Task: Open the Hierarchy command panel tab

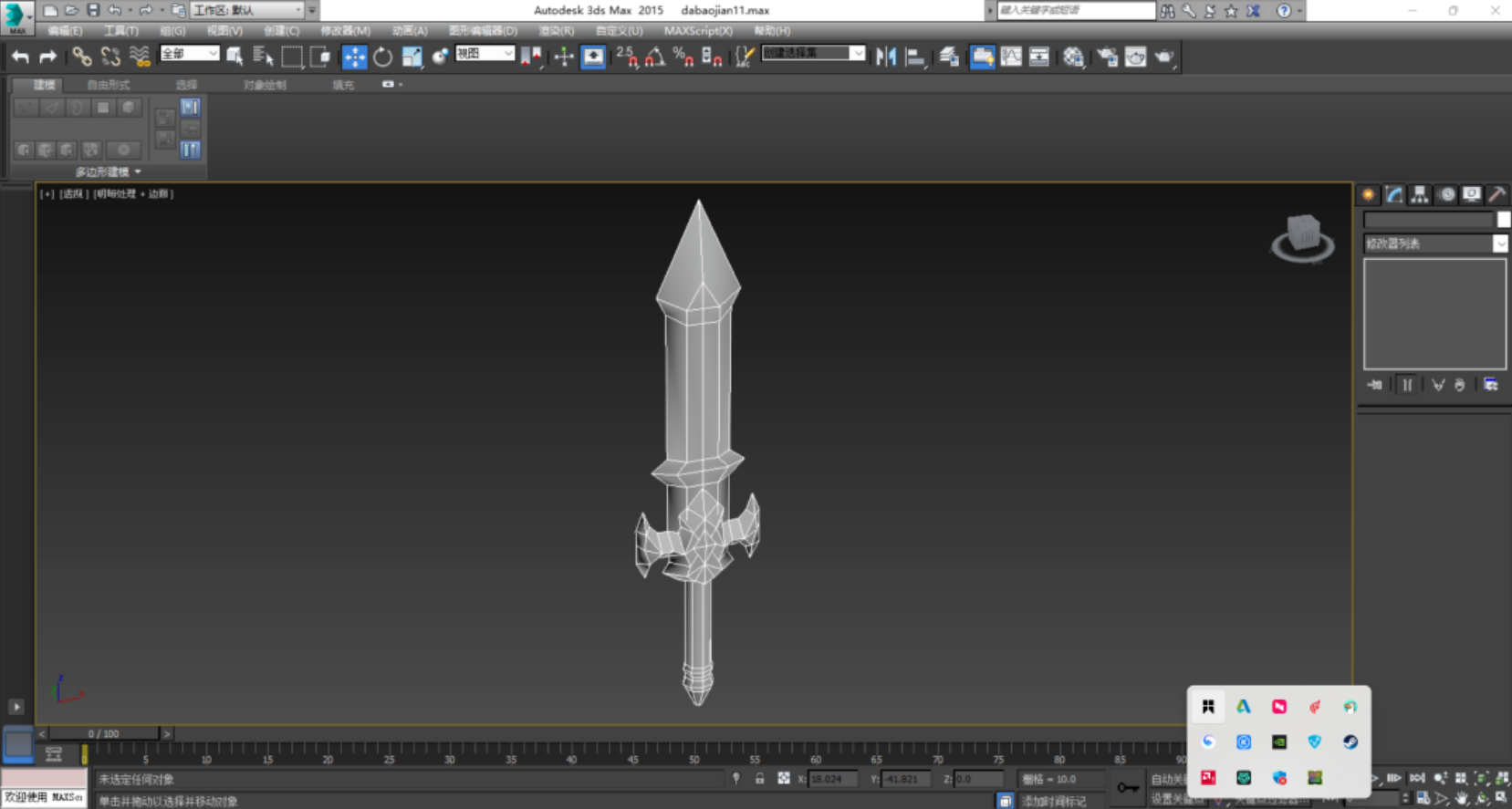Action: (x=1419, y=194)
